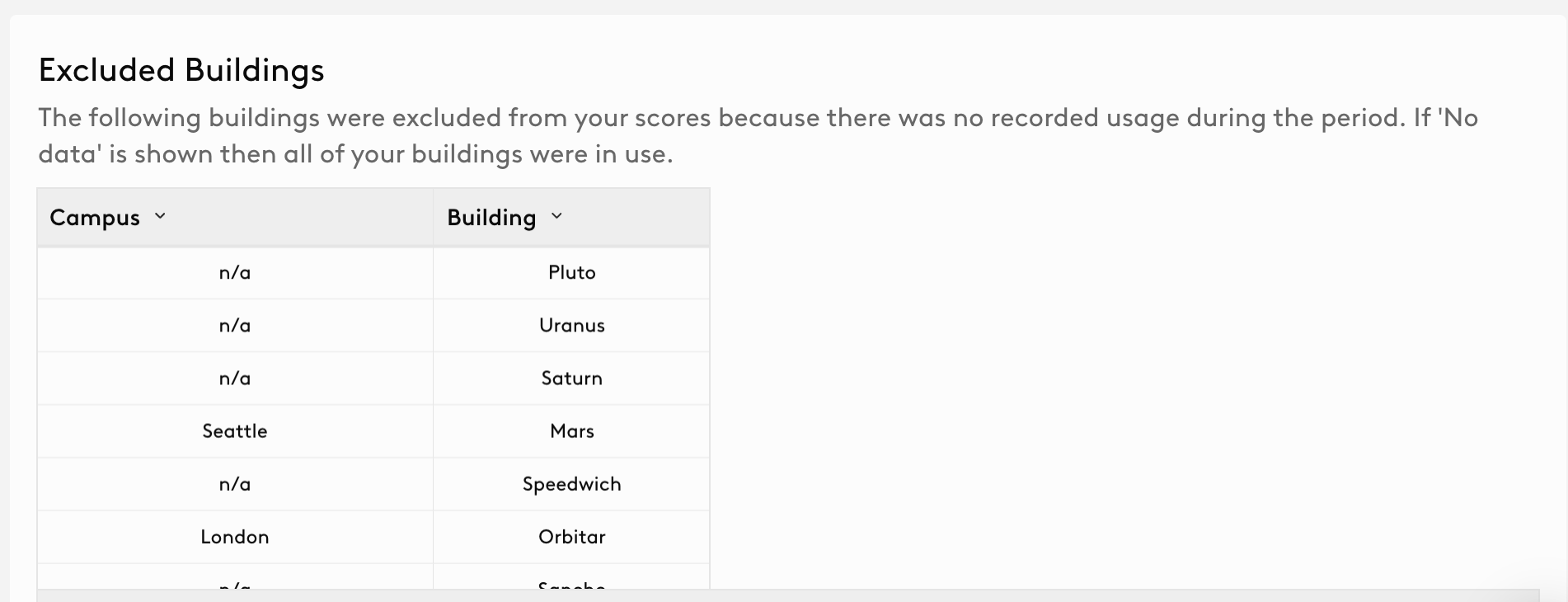
Task: Click the Saturn building cell
Action: point(571,379)
